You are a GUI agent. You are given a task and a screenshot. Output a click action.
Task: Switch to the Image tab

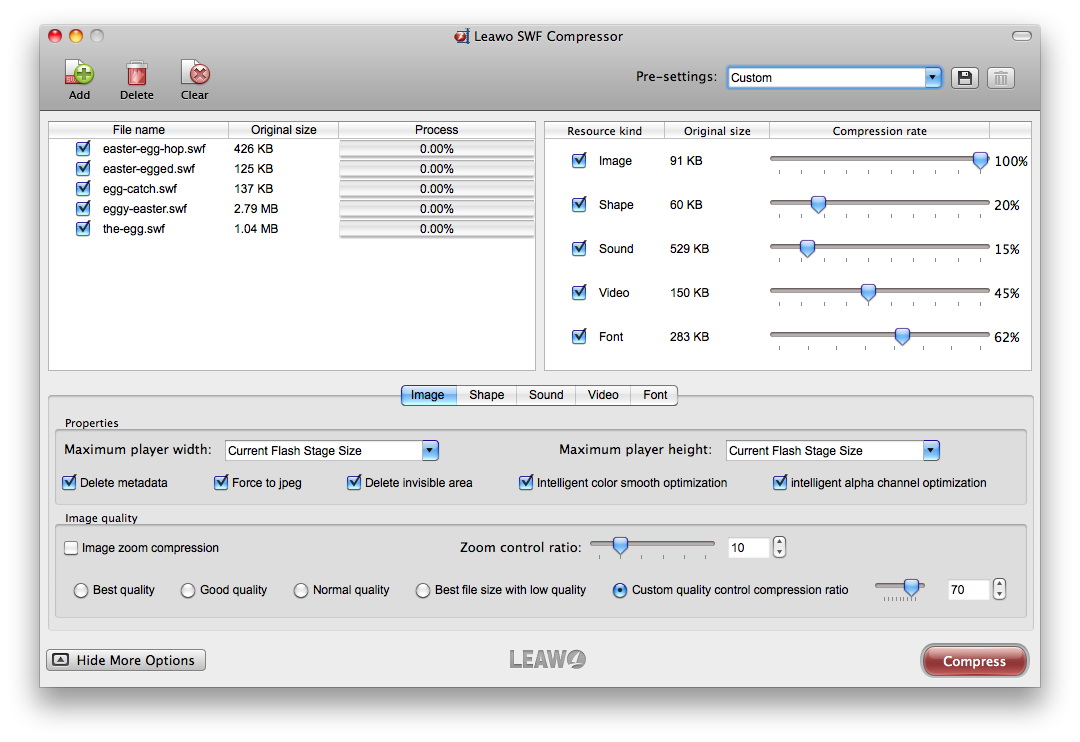coord(428,395)
